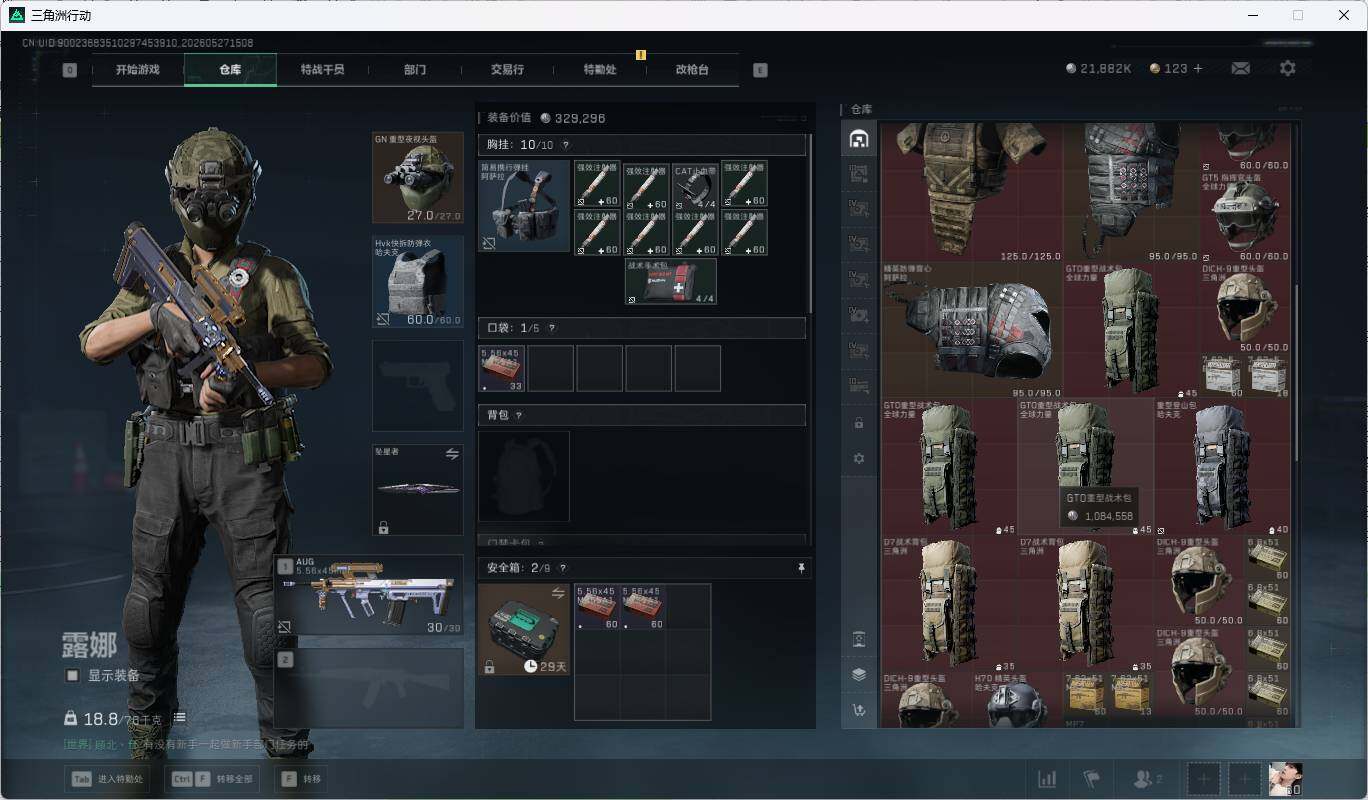Click the plus slot beside player avatar

coord(1245,779)
